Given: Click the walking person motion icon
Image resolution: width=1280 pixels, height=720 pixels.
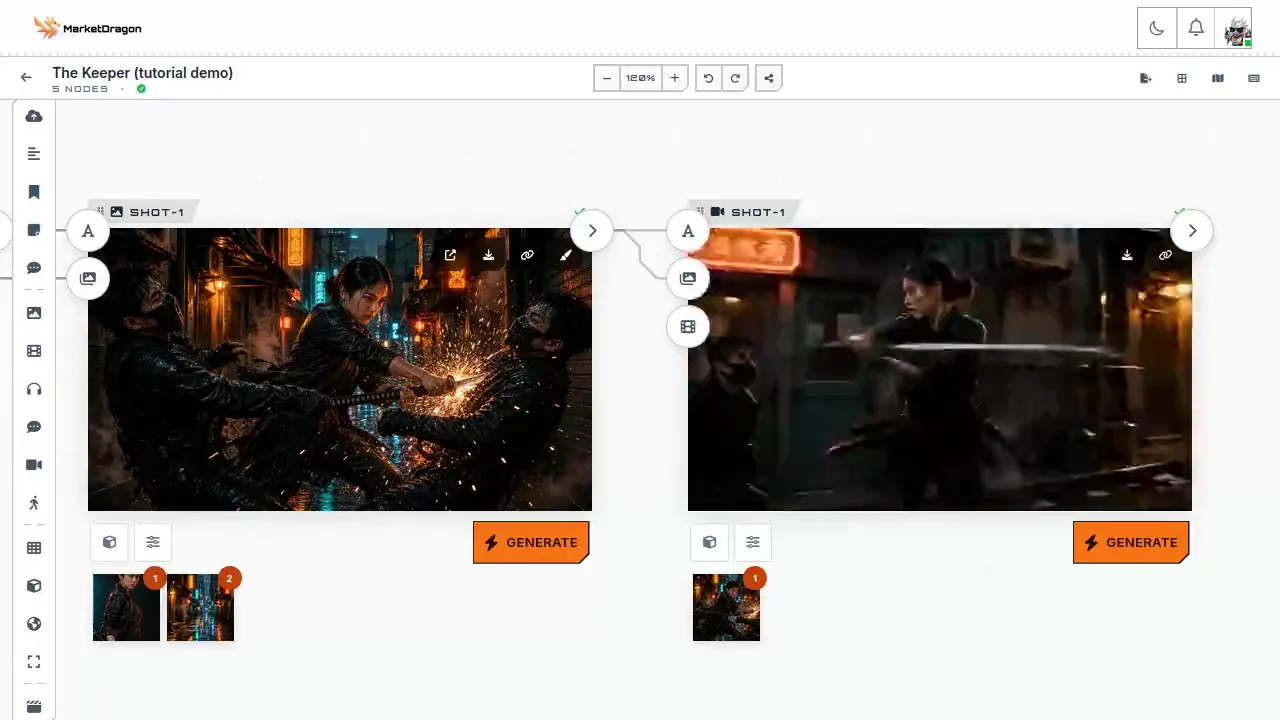Looking at the screenshot, I should tap(34, 503).
